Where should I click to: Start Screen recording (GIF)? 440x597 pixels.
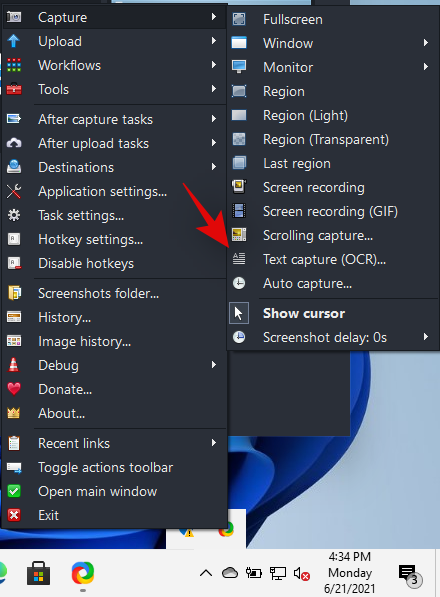[x=333, y=211]
